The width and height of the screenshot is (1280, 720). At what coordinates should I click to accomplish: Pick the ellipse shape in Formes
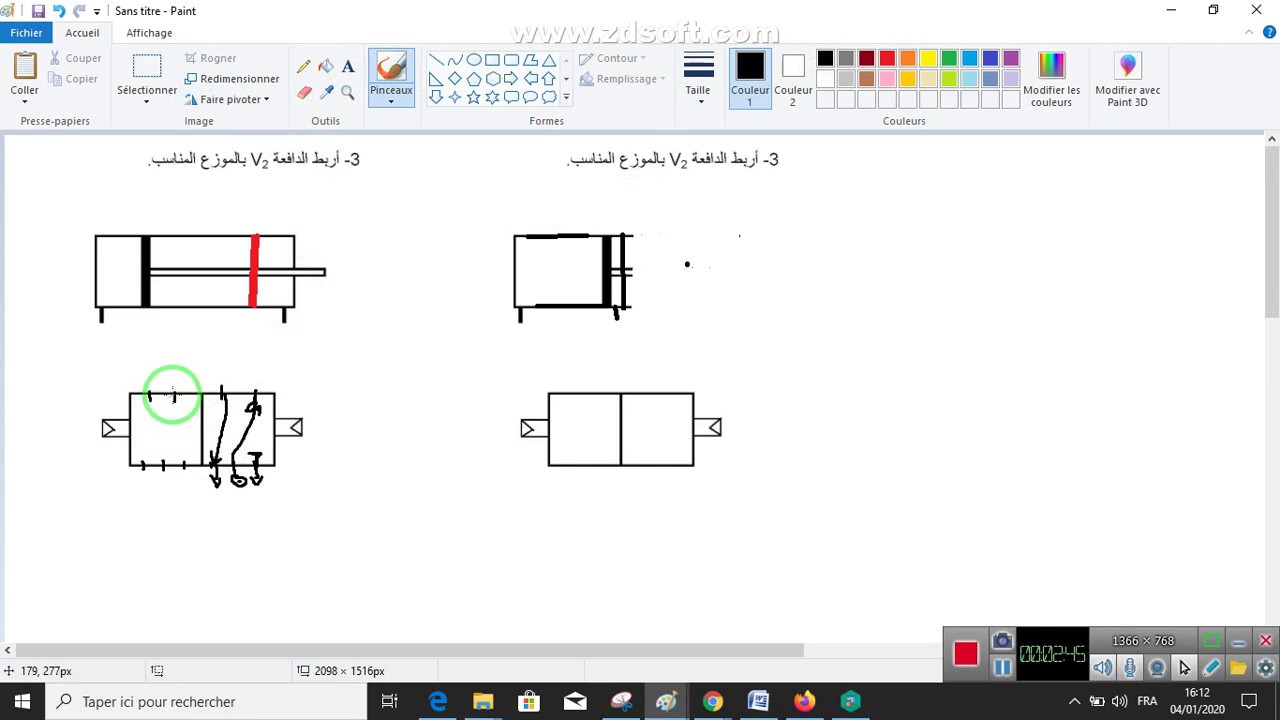(x=474, y=60)
